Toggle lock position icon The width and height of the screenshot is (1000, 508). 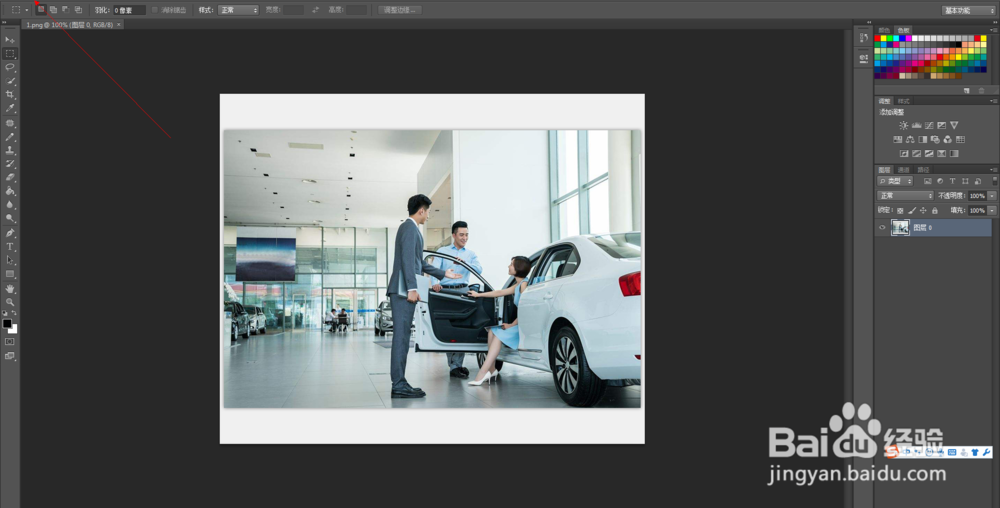923,210
